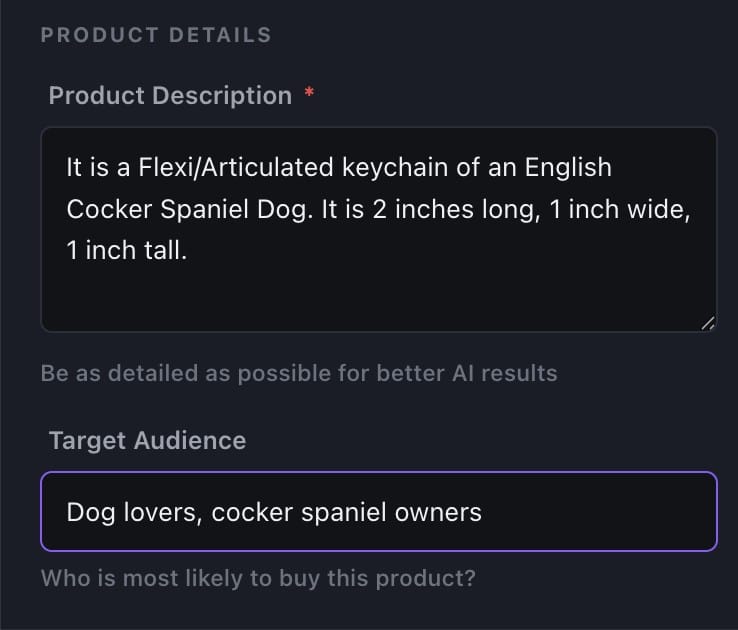Click the "Be as detailed as possible" hint
Image resolution: width=738 pixels, height=630 pixels.
coord(298,373)
